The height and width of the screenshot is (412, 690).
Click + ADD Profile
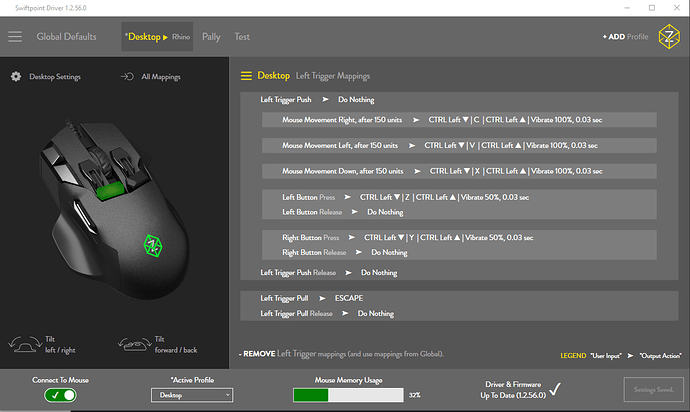[x=625, y=37]
